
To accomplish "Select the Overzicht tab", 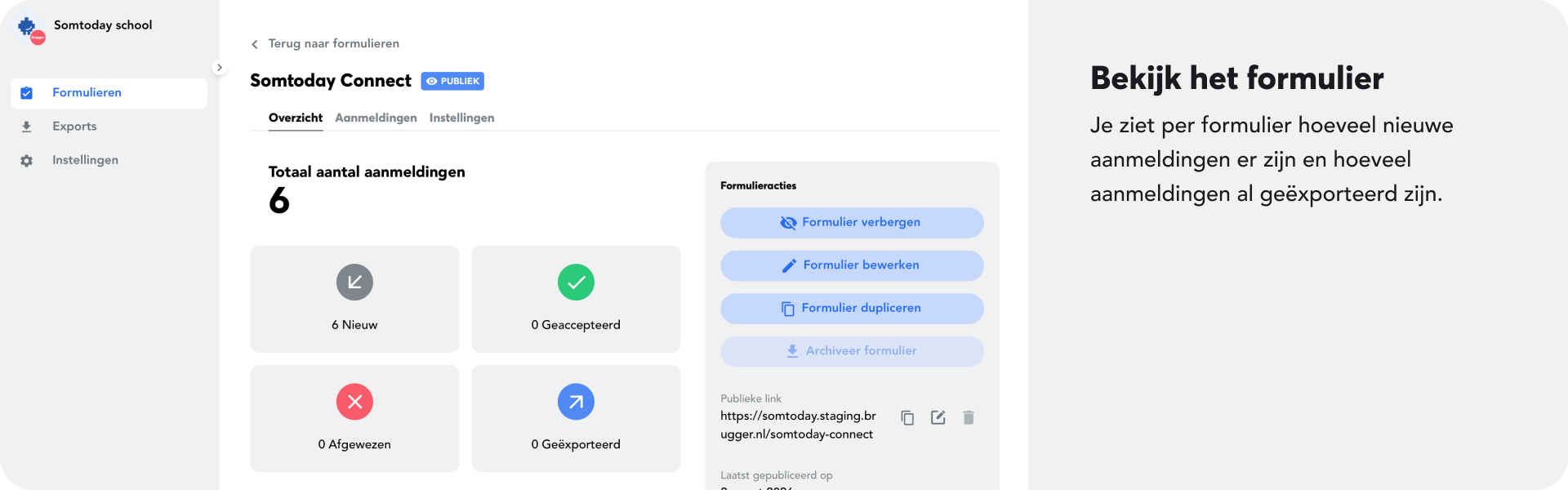I will 296,118.
